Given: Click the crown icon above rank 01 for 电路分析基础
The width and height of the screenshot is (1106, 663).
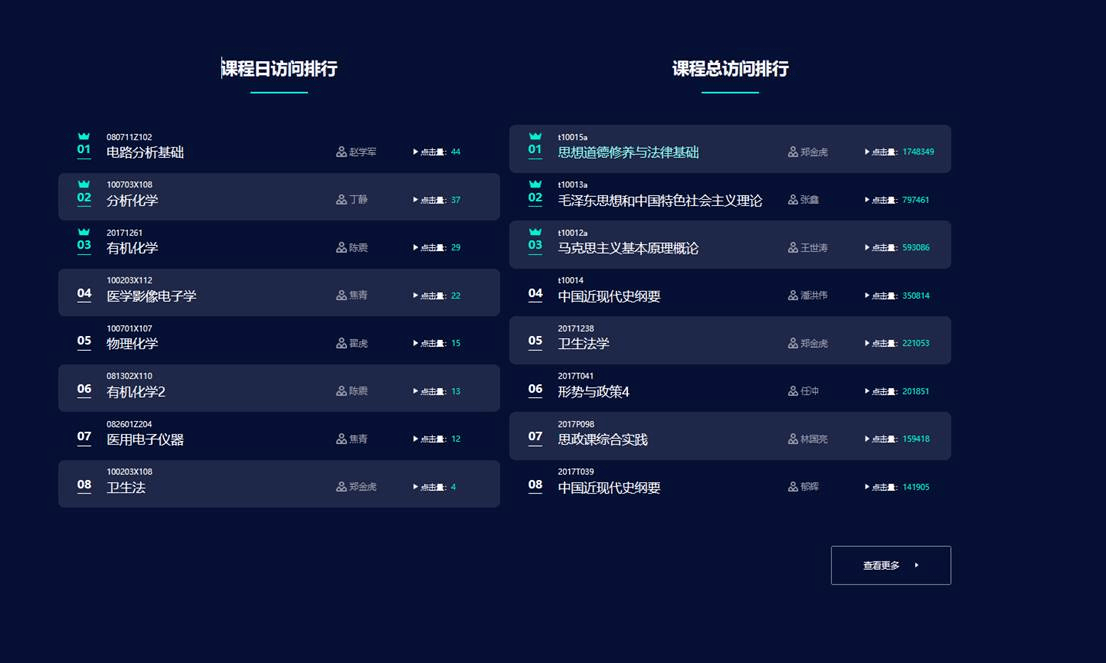Looking at the screenshot, I should click(84, 136).
